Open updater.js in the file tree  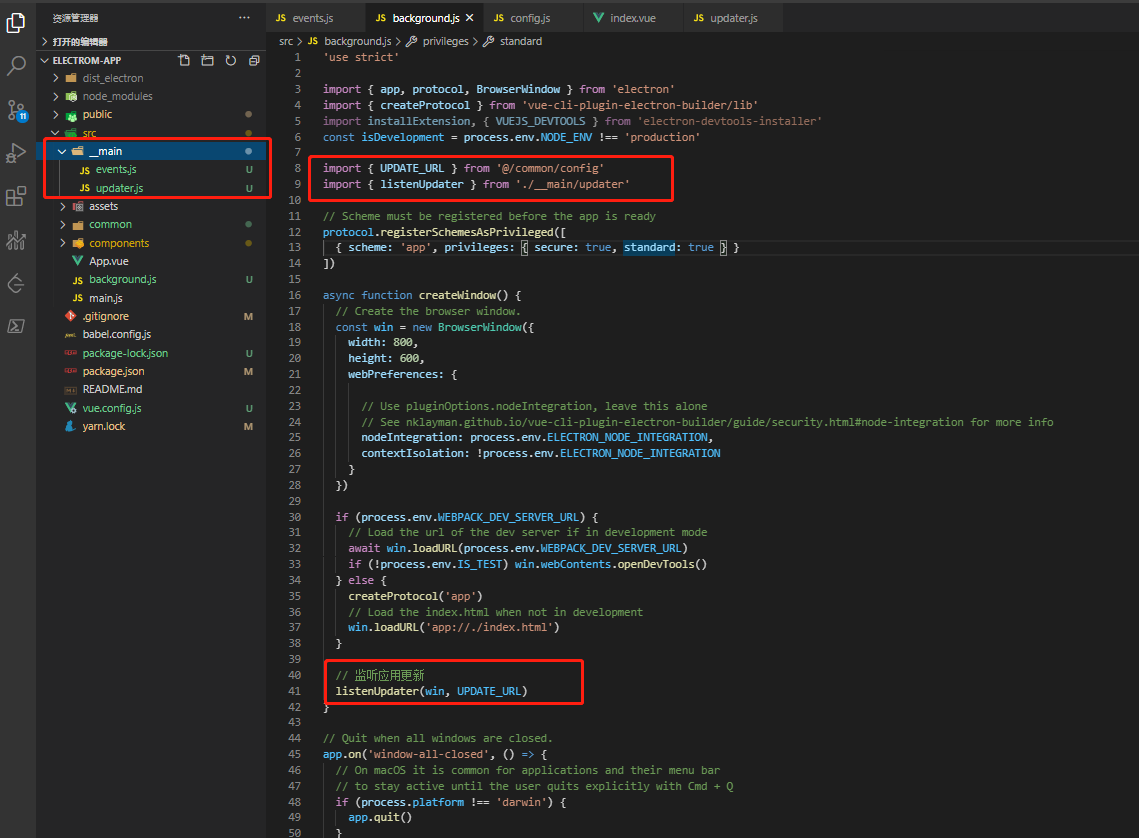coord(119,188)
